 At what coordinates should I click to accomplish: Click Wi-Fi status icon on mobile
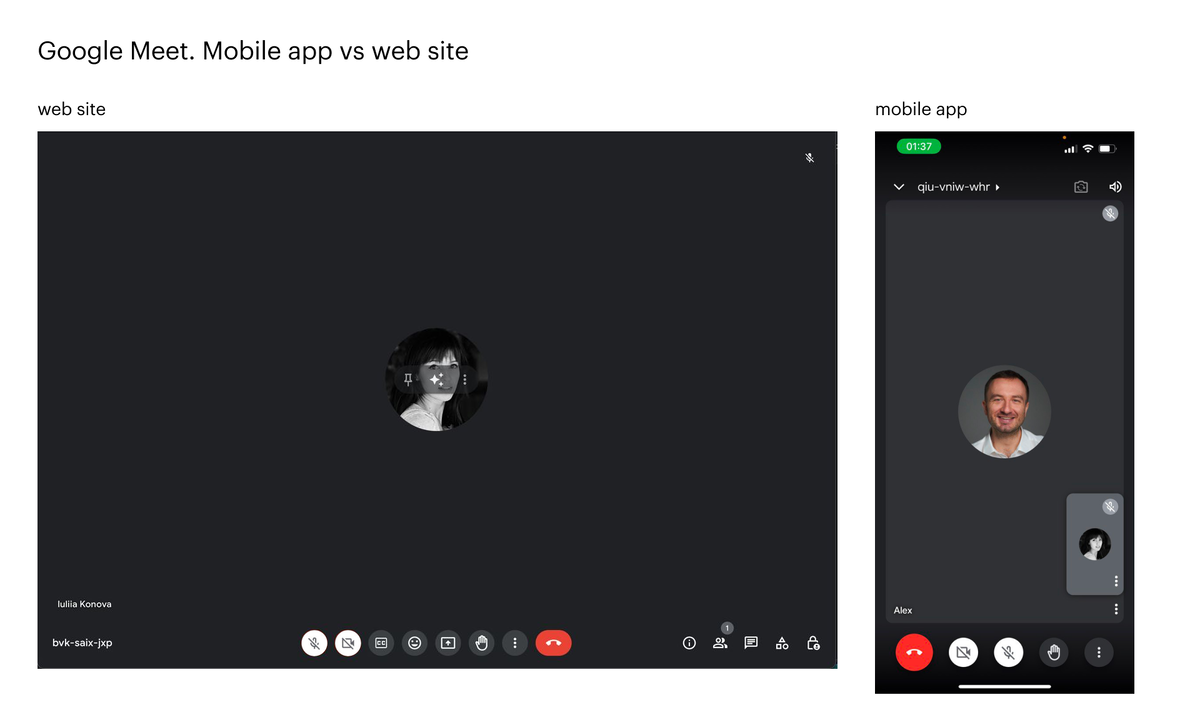tap(1088, 149)
